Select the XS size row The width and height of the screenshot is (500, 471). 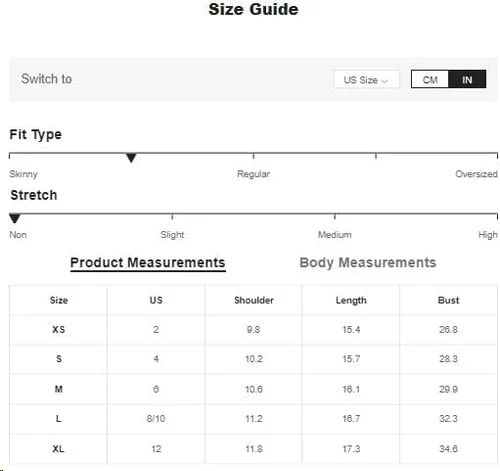pos(253,330)
